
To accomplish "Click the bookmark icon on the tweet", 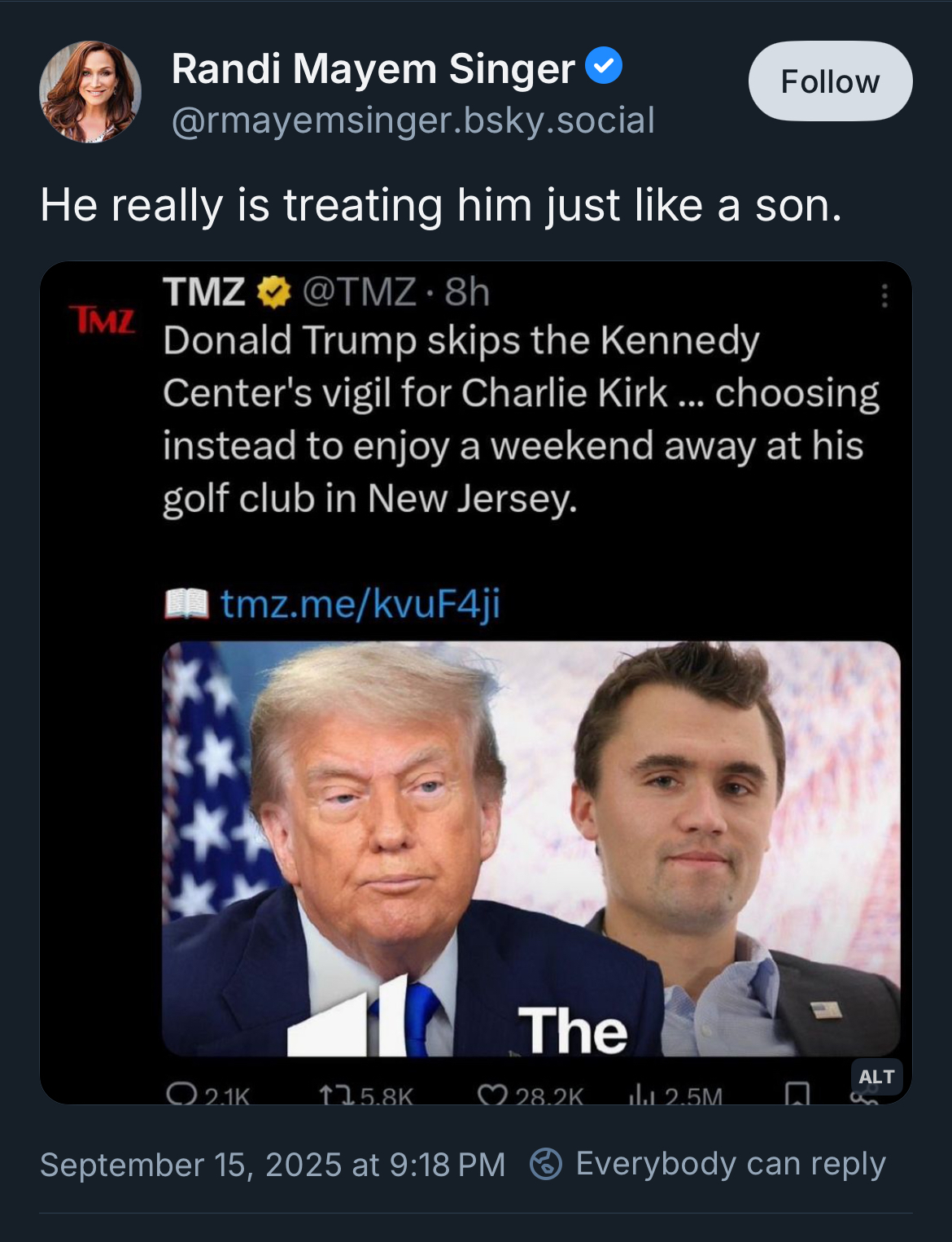I will click(x=797, y=1094).
